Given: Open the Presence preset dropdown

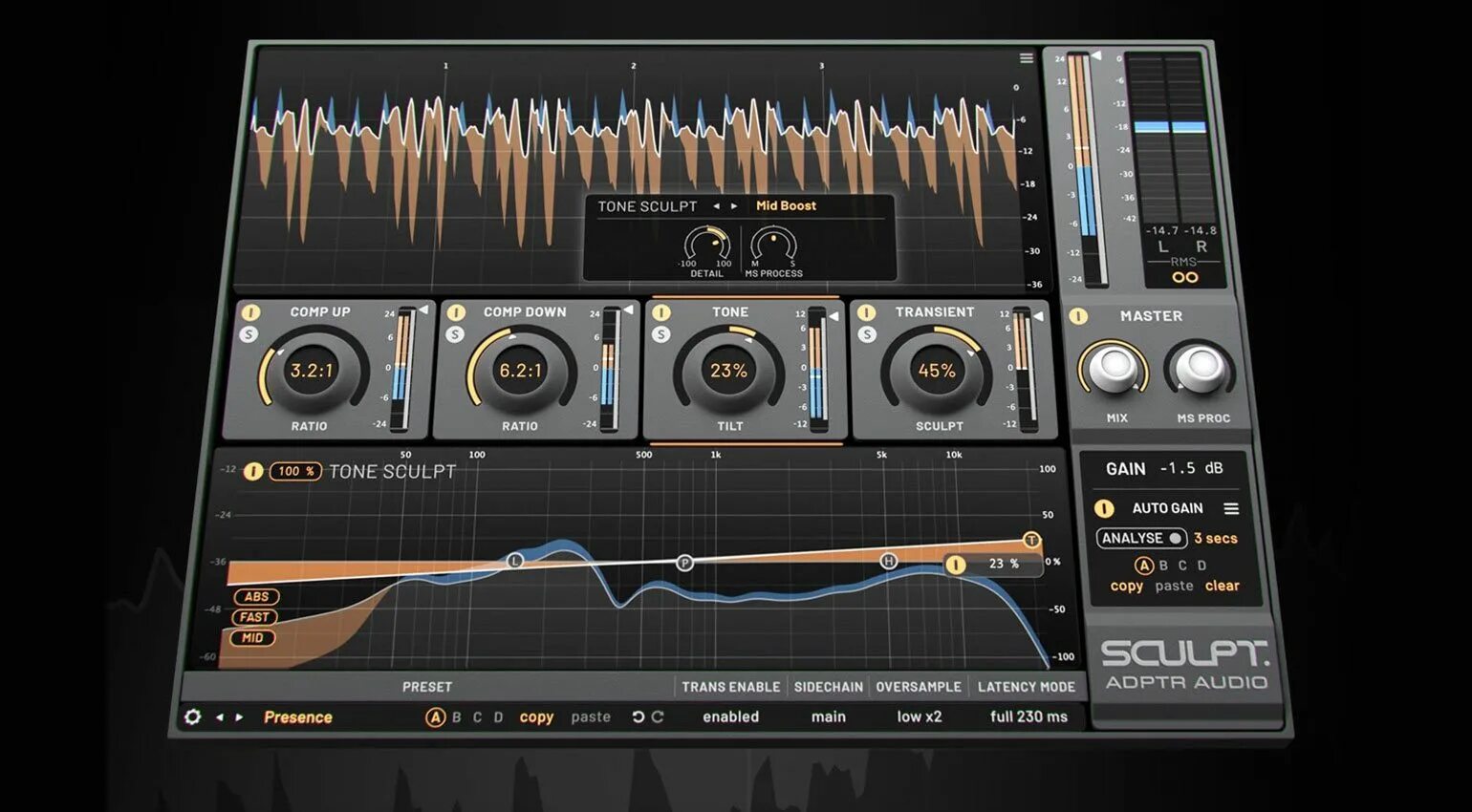Looking at the screenshot, I should (x=297, y=717).
